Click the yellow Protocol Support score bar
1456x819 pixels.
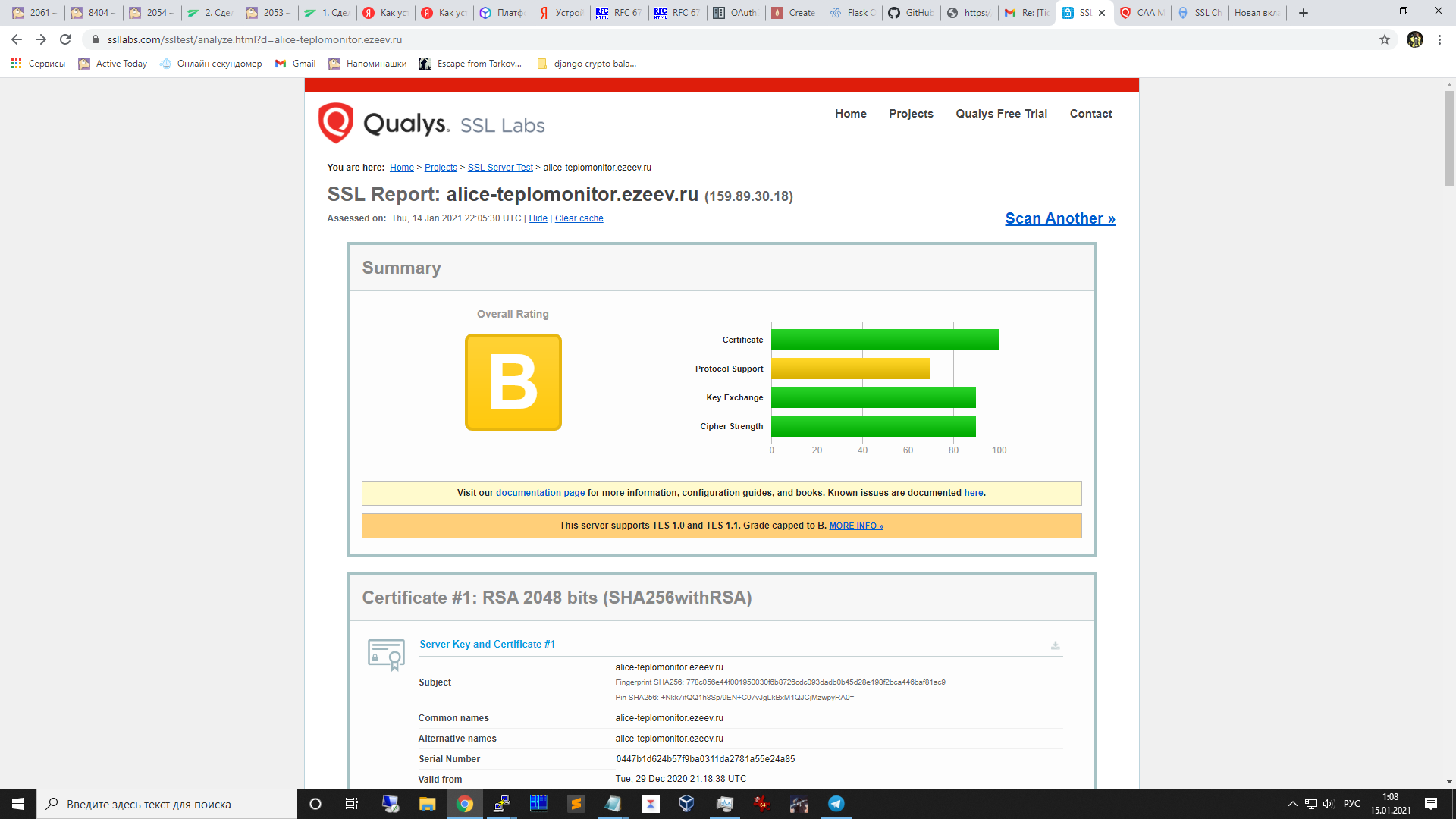(851, 369)
